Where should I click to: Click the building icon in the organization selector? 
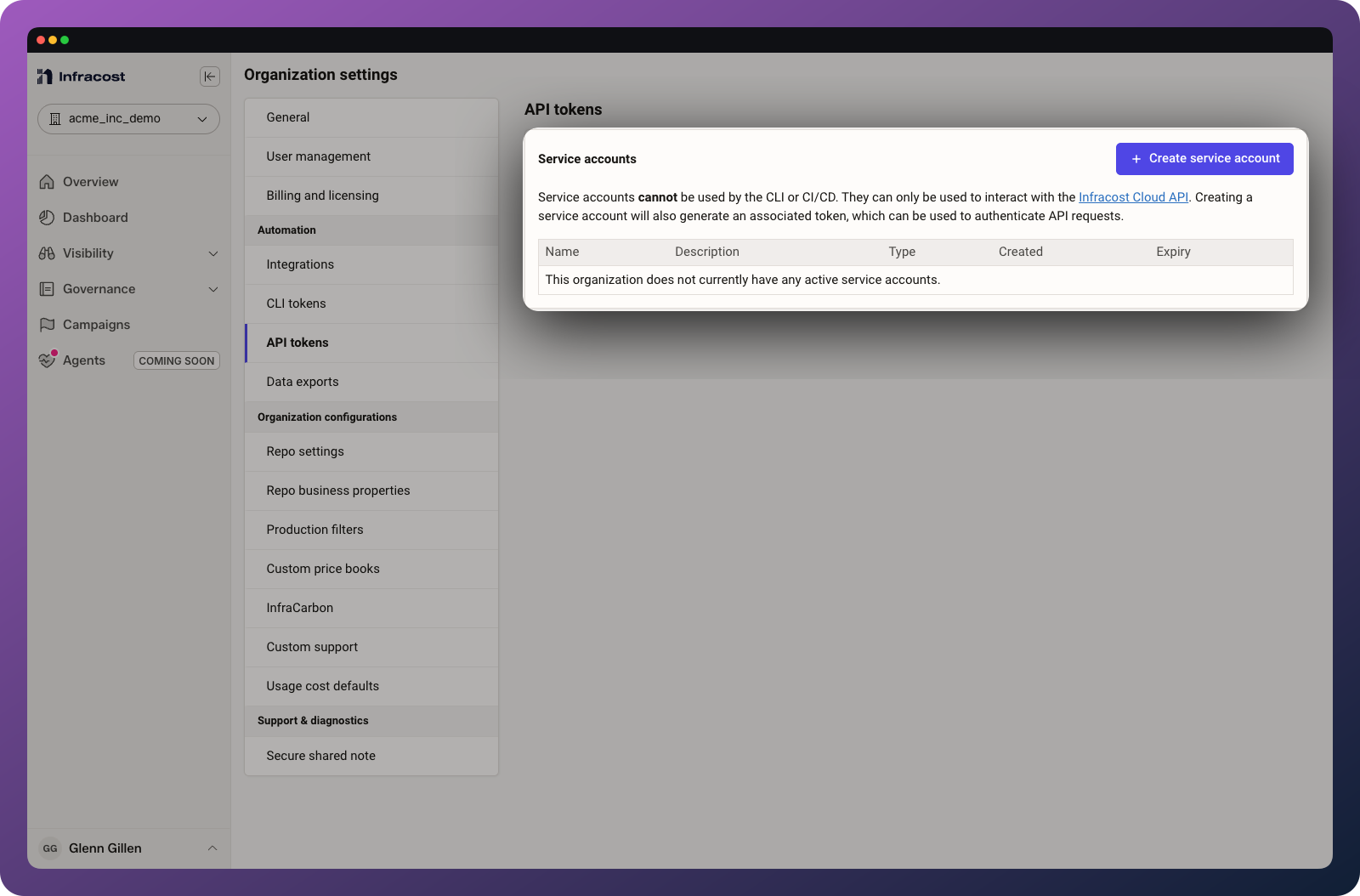coord(55,119)
